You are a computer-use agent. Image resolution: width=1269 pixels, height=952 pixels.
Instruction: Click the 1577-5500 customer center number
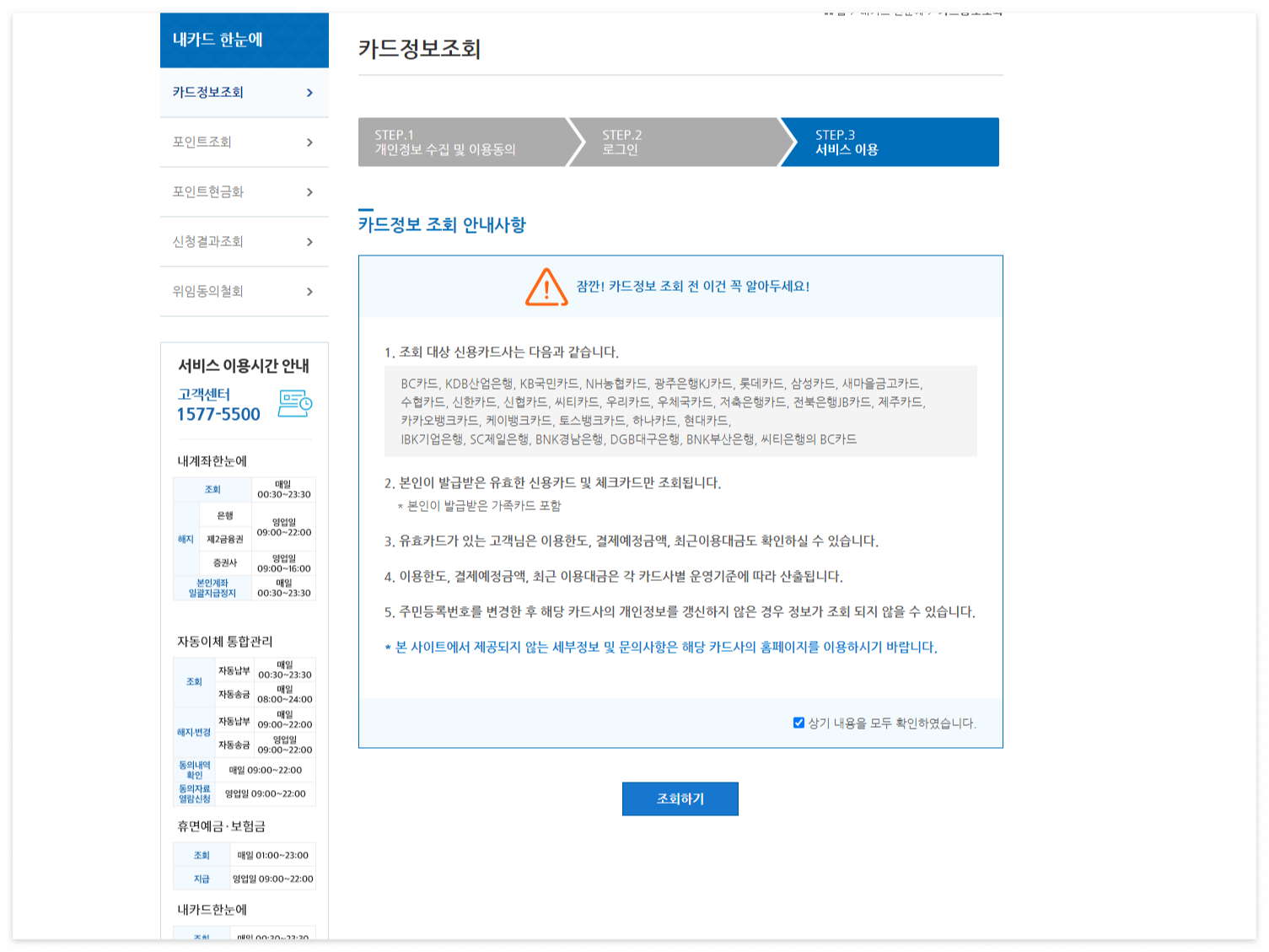[x=218, y=414]
